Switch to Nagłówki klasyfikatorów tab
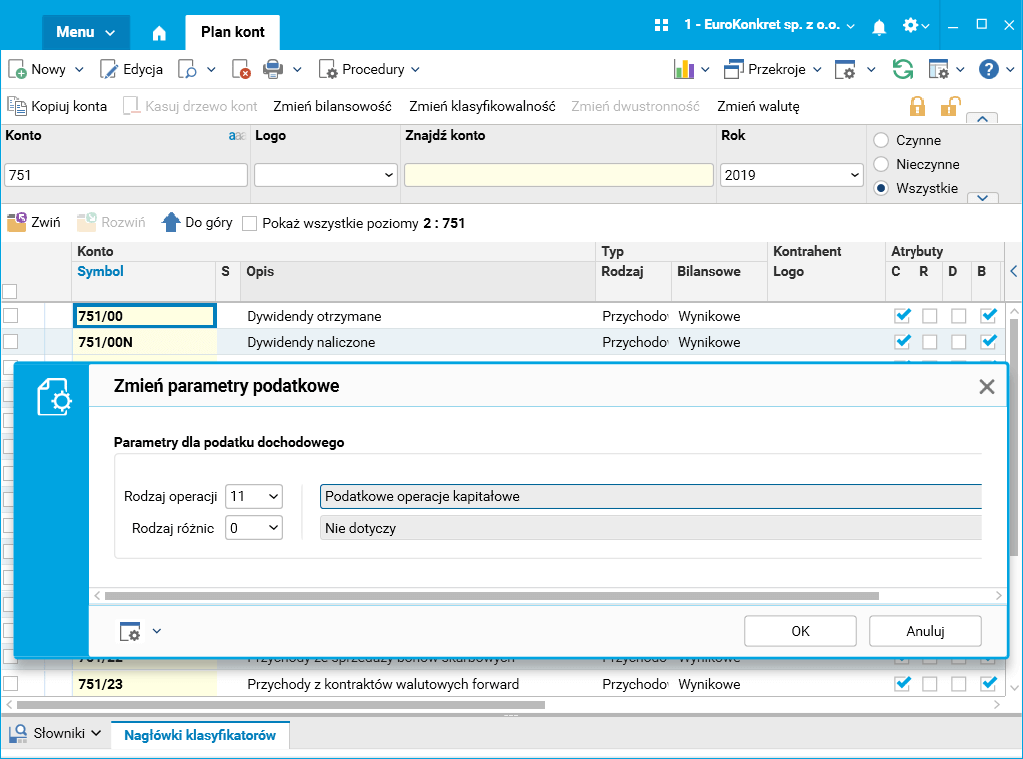This screenshot has width=1023, height=759. [200, 736]
